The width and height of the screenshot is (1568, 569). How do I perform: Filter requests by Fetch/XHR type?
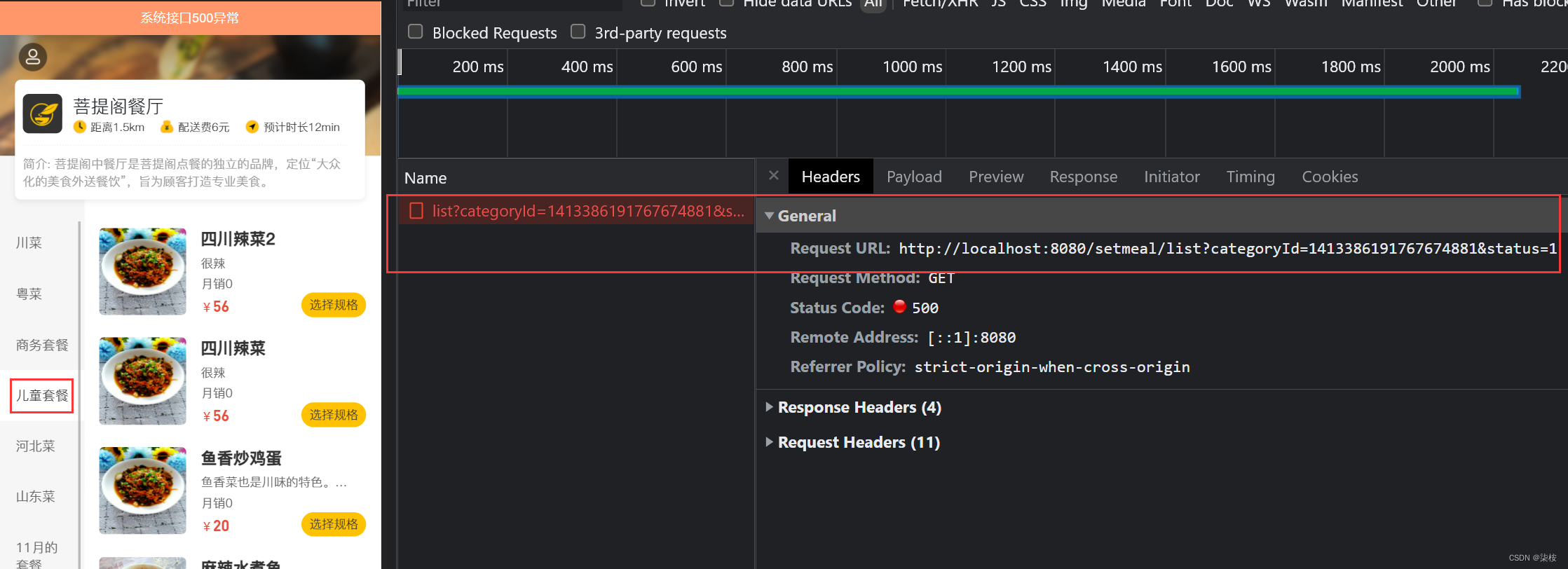pyautogui.click(x=940, y=4)
